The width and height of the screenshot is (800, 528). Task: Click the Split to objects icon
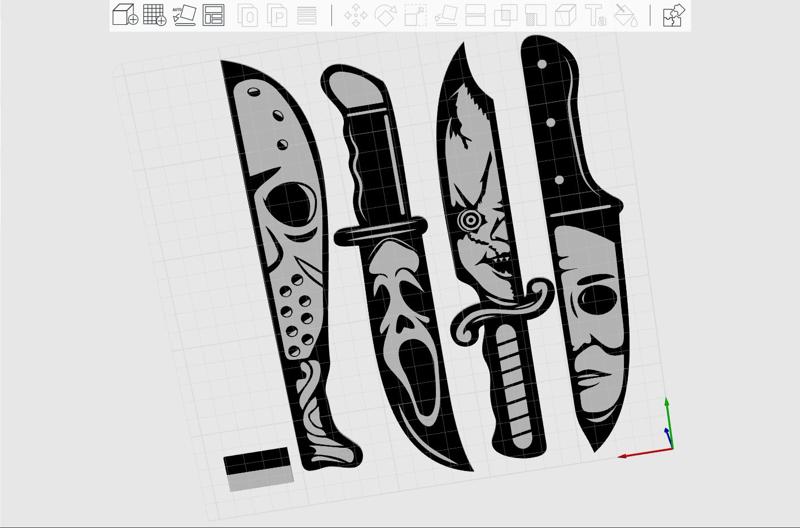click(248, 15)
